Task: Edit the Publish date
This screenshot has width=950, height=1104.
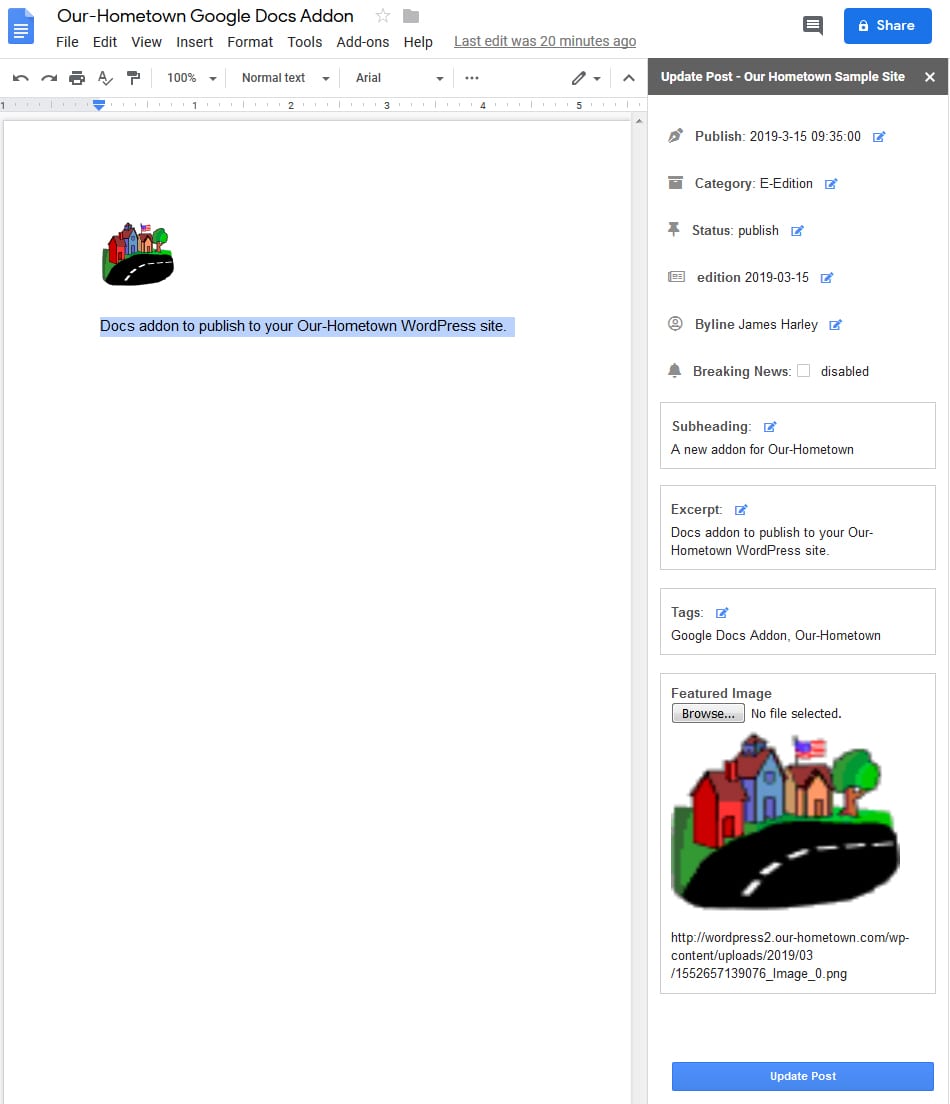Action: pos(879,137)
